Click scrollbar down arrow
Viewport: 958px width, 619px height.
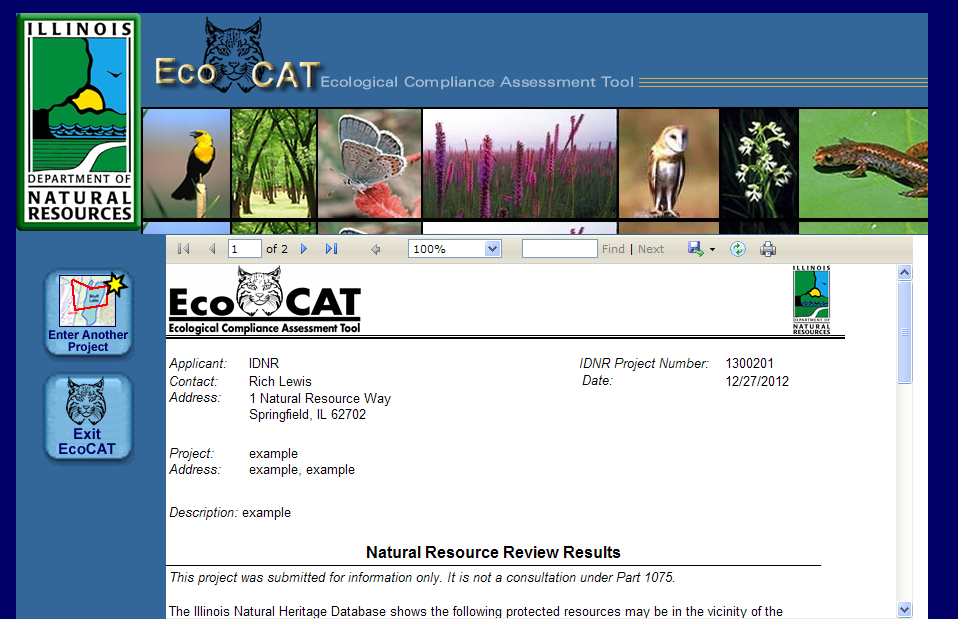tap(905, 609)
